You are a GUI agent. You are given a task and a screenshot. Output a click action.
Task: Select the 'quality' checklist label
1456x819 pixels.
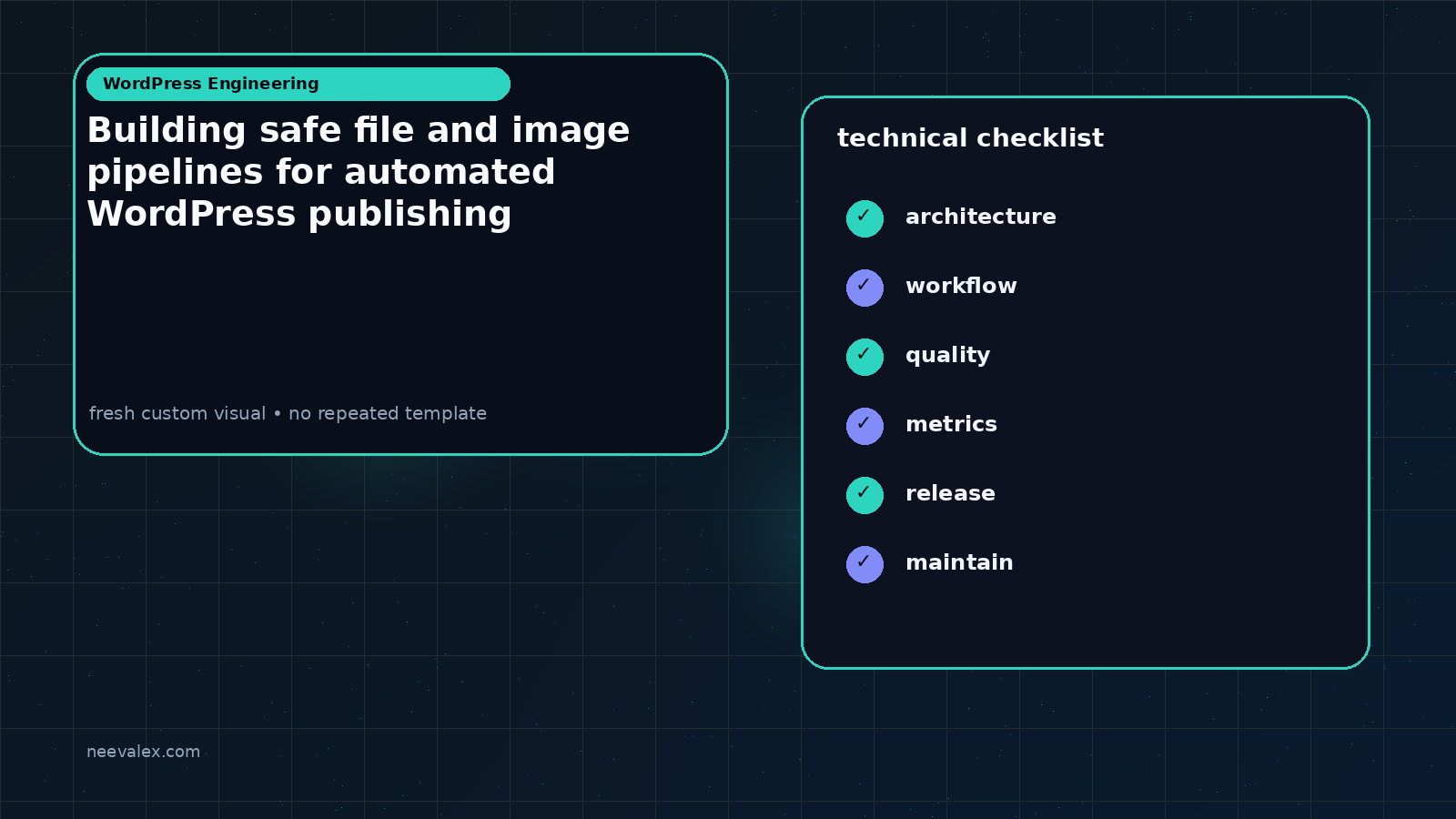pyautogui.click(x=947, y=356)
